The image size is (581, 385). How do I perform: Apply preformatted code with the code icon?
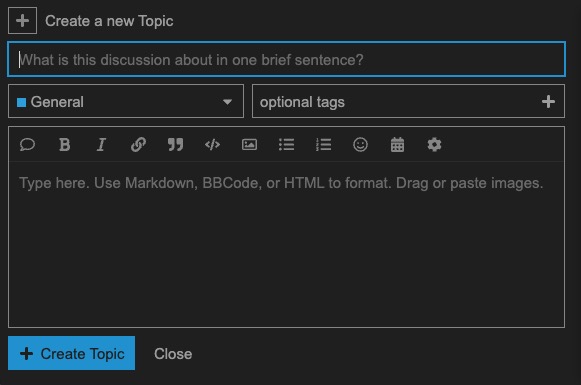(x=212, y=145)
